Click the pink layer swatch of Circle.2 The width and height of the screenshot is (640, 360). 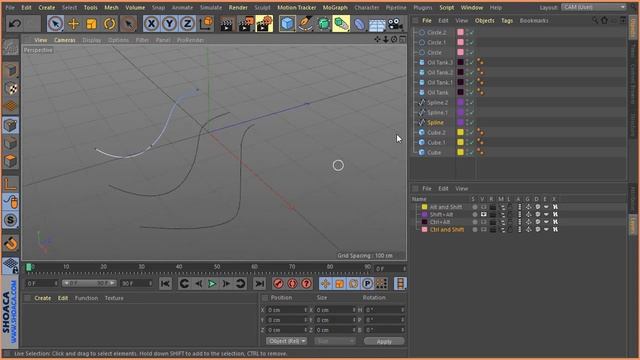(460, 32)
